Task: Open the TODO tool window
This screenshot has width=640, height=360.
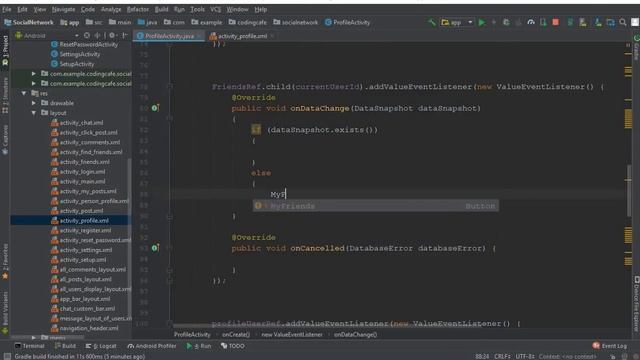Action: pos(233,346)
